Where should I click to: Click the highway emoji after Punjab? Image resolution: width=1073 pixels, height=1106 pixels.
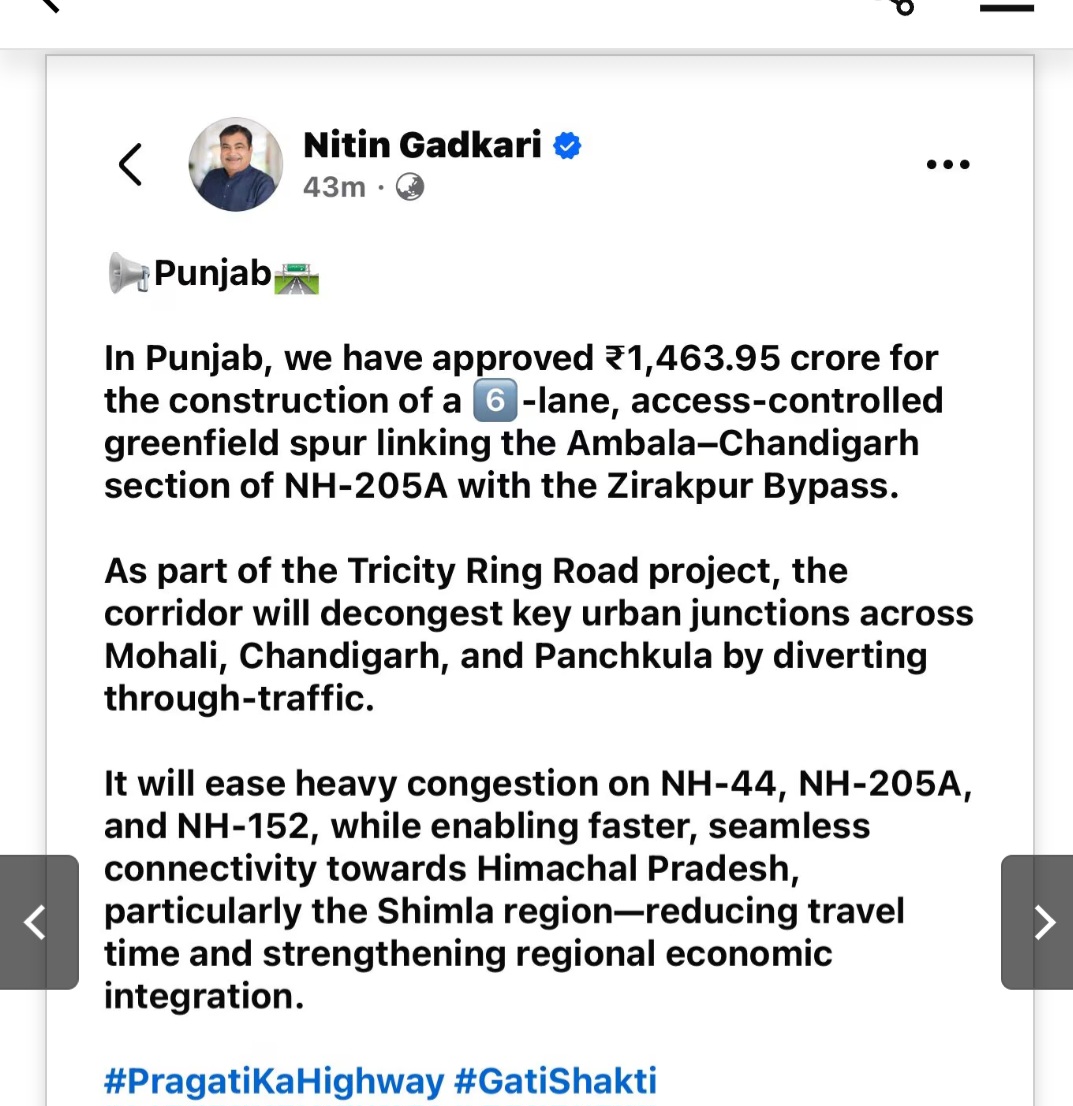296,276
